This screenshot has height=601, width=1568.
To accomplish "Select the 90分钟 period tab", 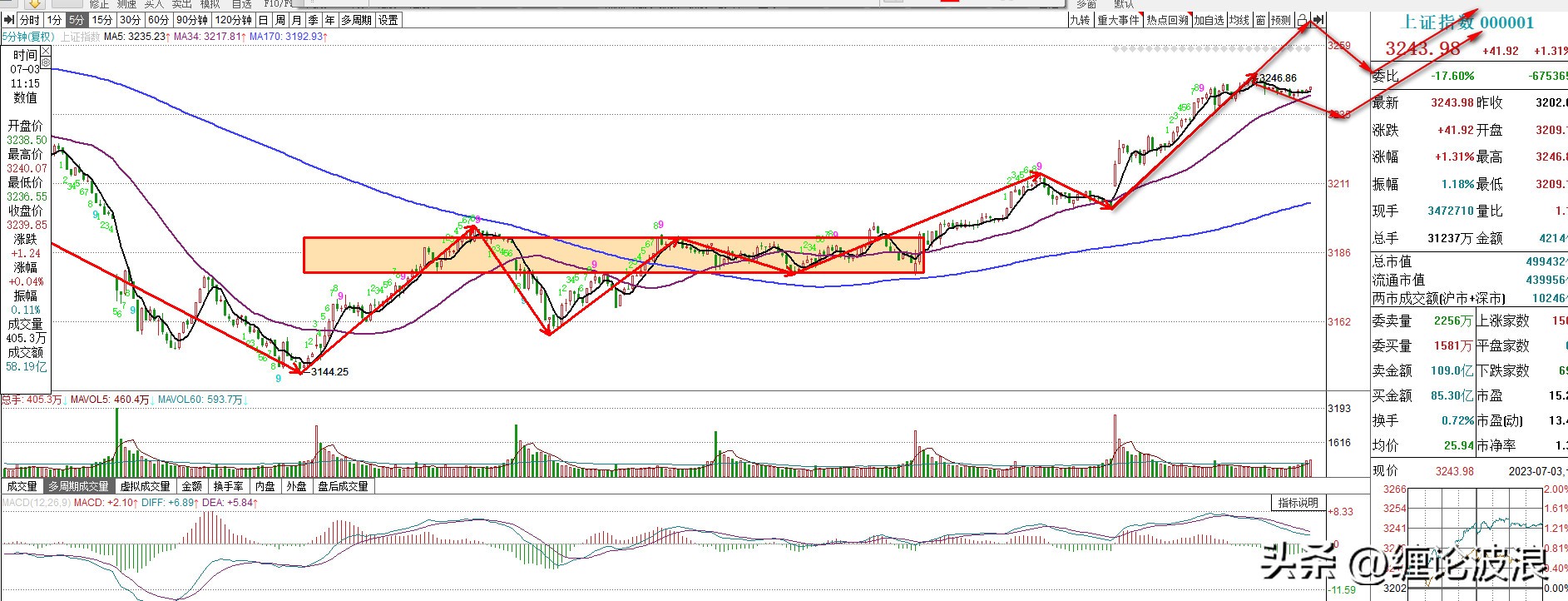I will tap(191, 20).
